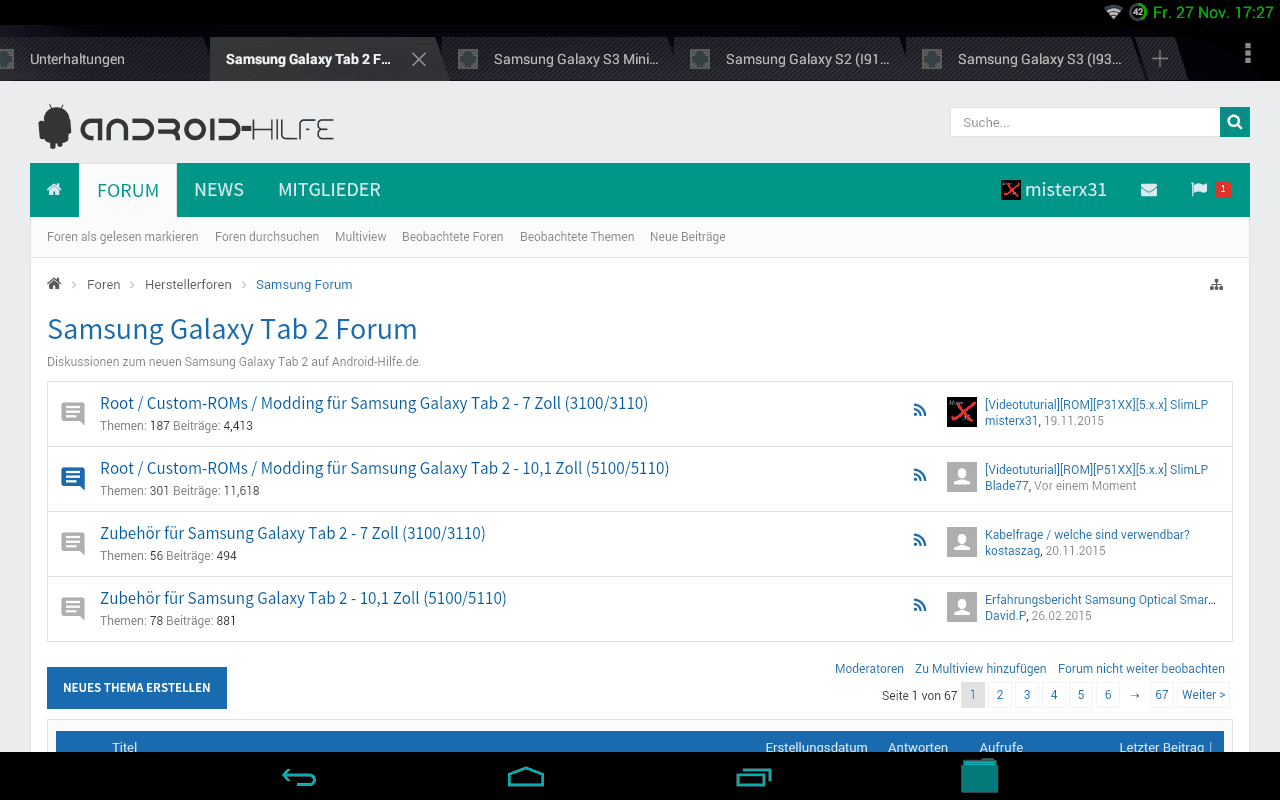This screenshot has height=800, width=1280.
Task: Click Foren durchsuchen link
Action: click(267, 237)
